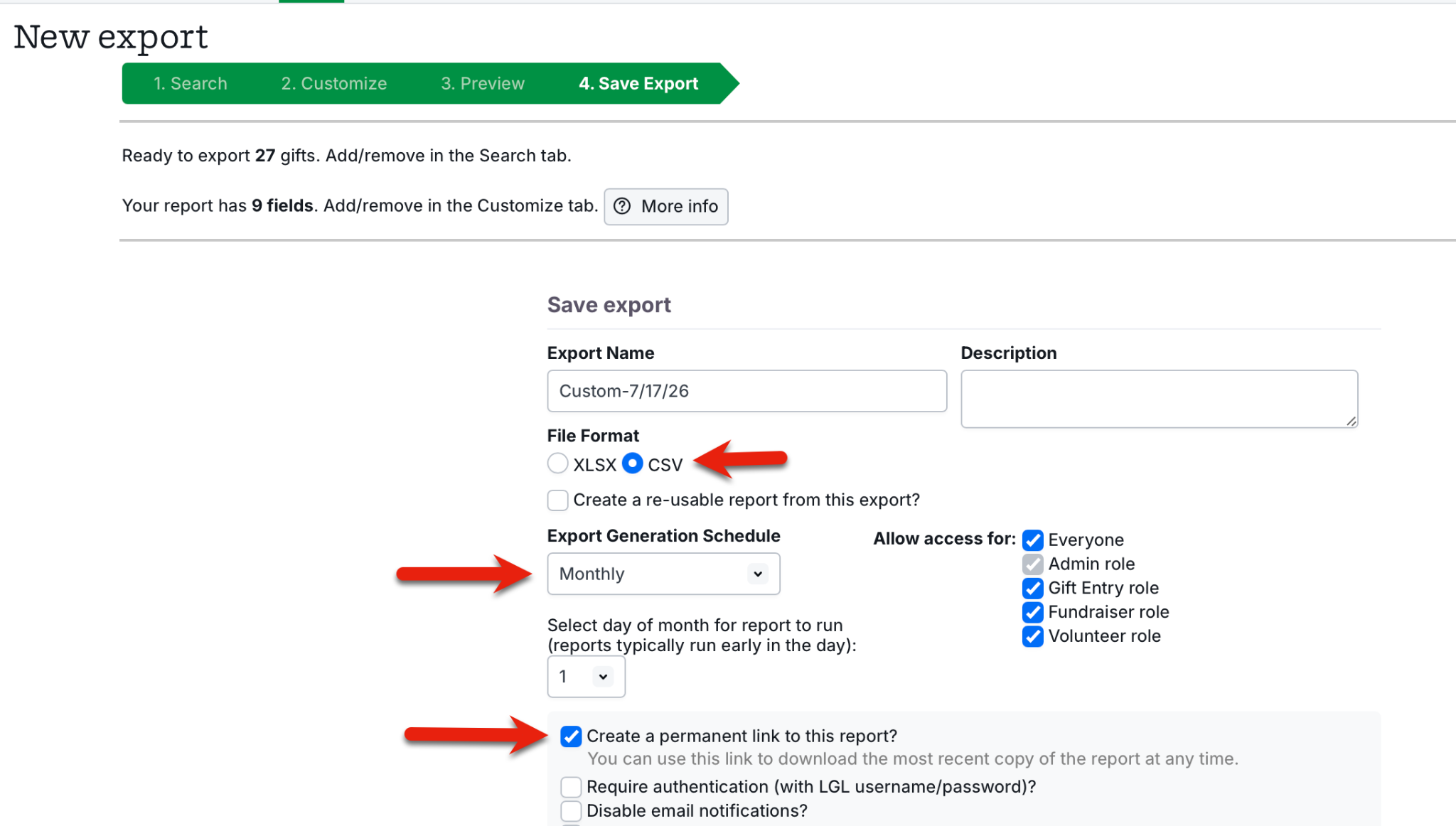The height and width of the screenshot is (826, 1456).
Task: Click inside the Description text area
Action: click(1159, 399)
